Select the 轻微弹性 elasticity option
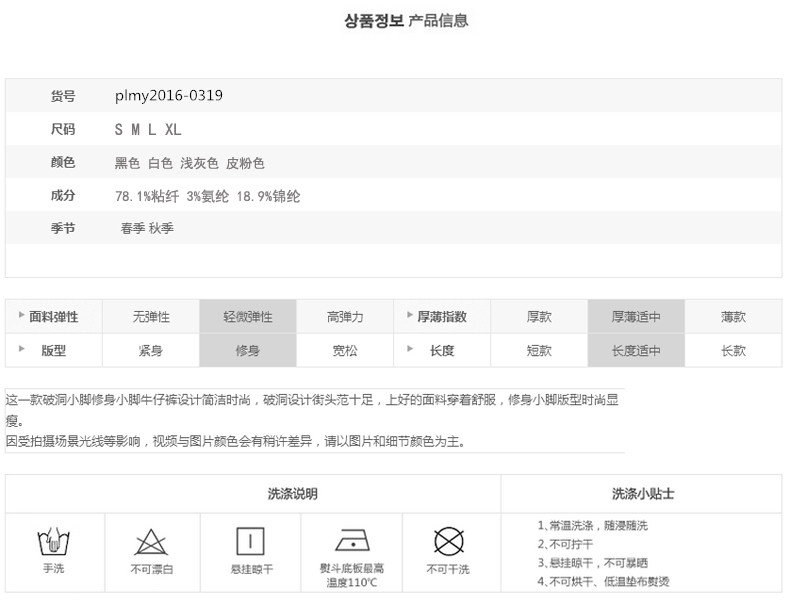The height and width of the screenshot is (605, 790). point(248,317)
